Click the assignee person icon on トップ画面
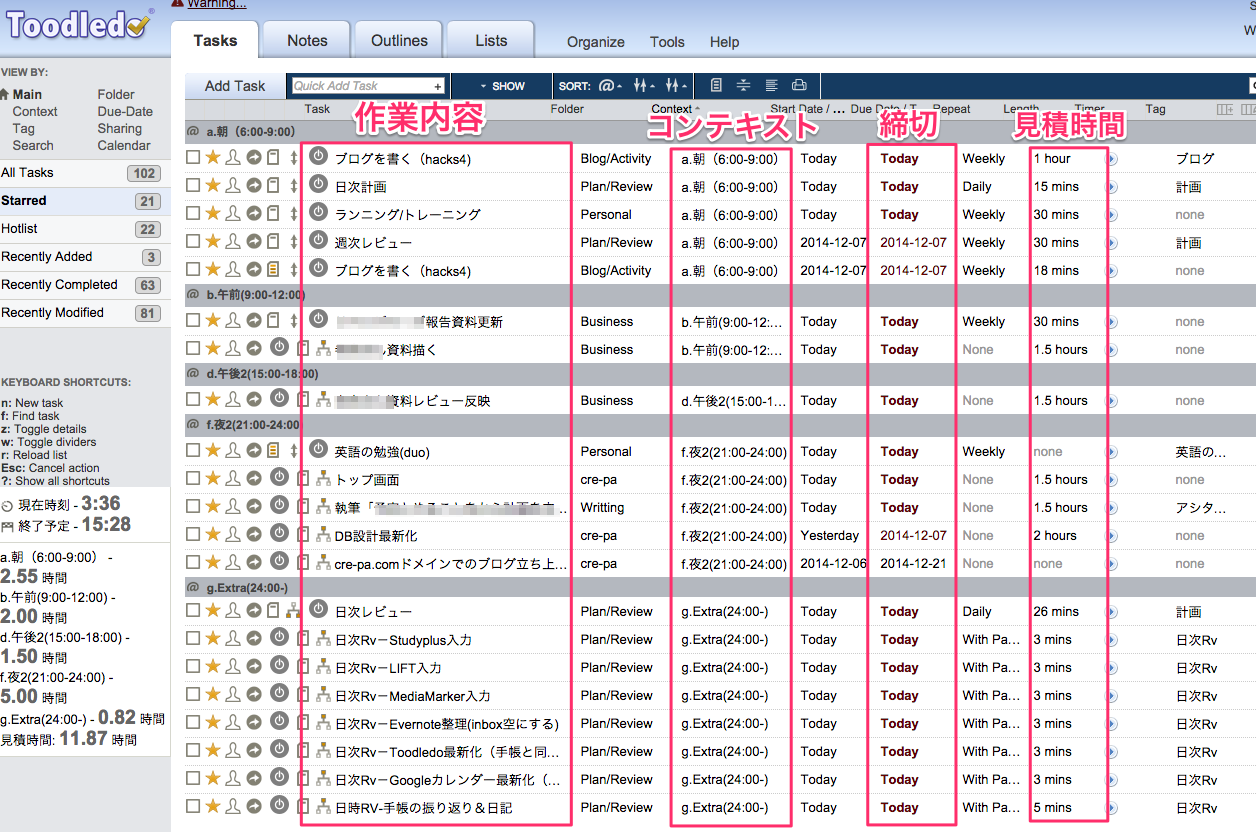The height and width of the screenshot is (832, 1256). pos(233,480)
